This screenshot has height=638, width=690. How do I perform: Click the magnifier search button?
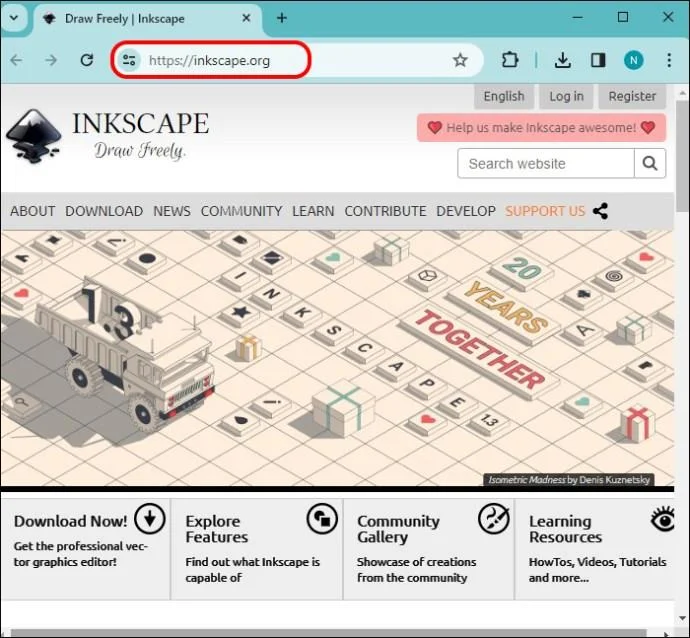click(650, 164)
